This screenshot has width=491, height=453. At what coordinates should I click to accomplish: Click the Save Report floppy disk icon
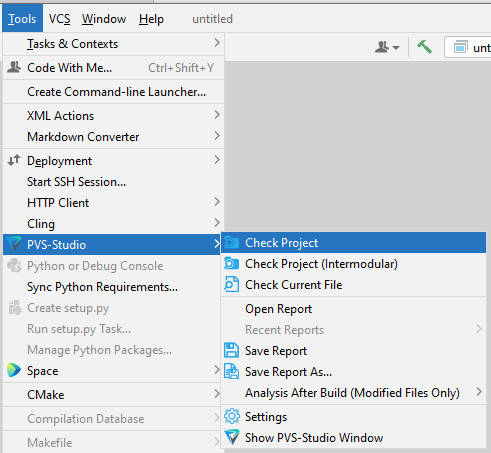tap(231, 351)
